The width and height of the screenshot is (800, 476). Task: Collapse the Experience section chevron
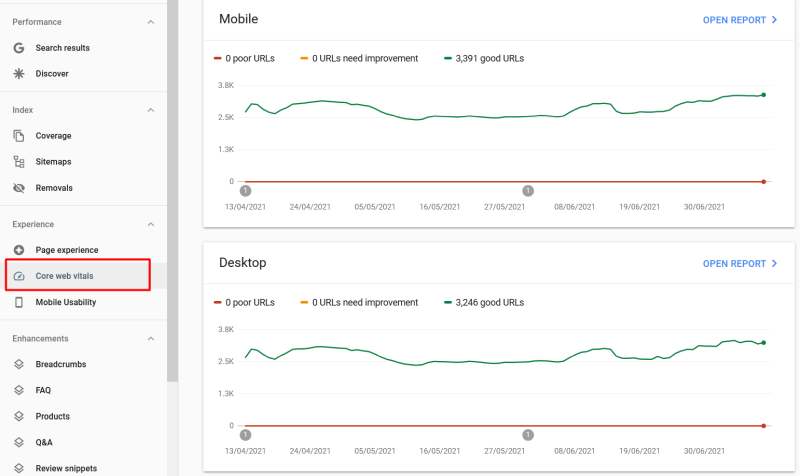151,224
